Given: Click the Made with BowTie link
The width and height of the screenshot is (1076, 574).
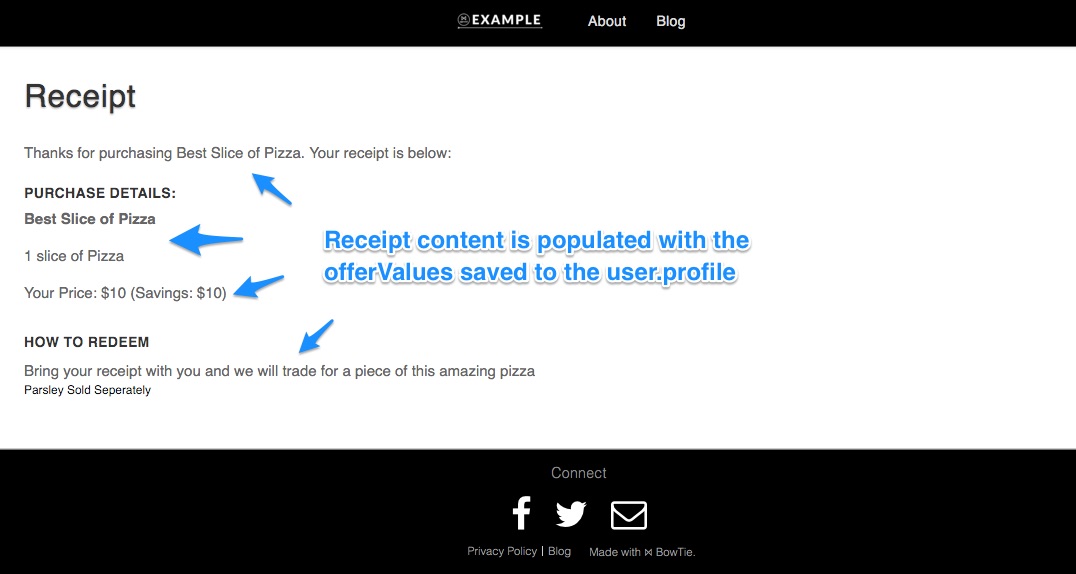Looking at the screenshot, I should click(x=642, y=552).
